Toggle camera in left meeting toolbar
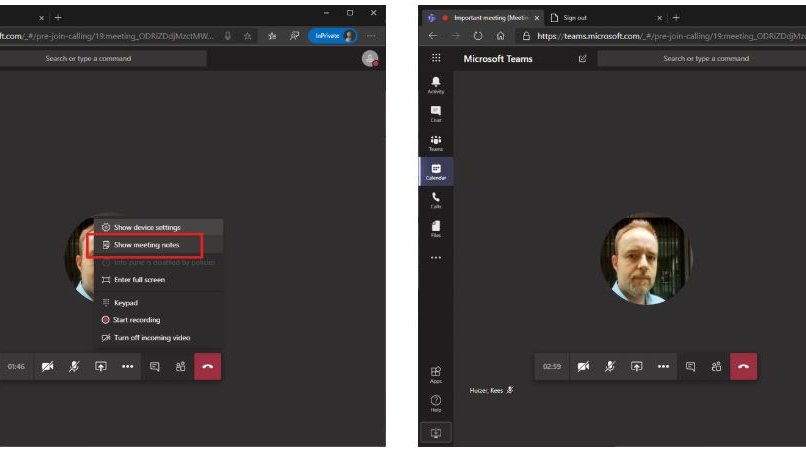The height and width of the screenshot is (453, 806). tap(47, 367)
